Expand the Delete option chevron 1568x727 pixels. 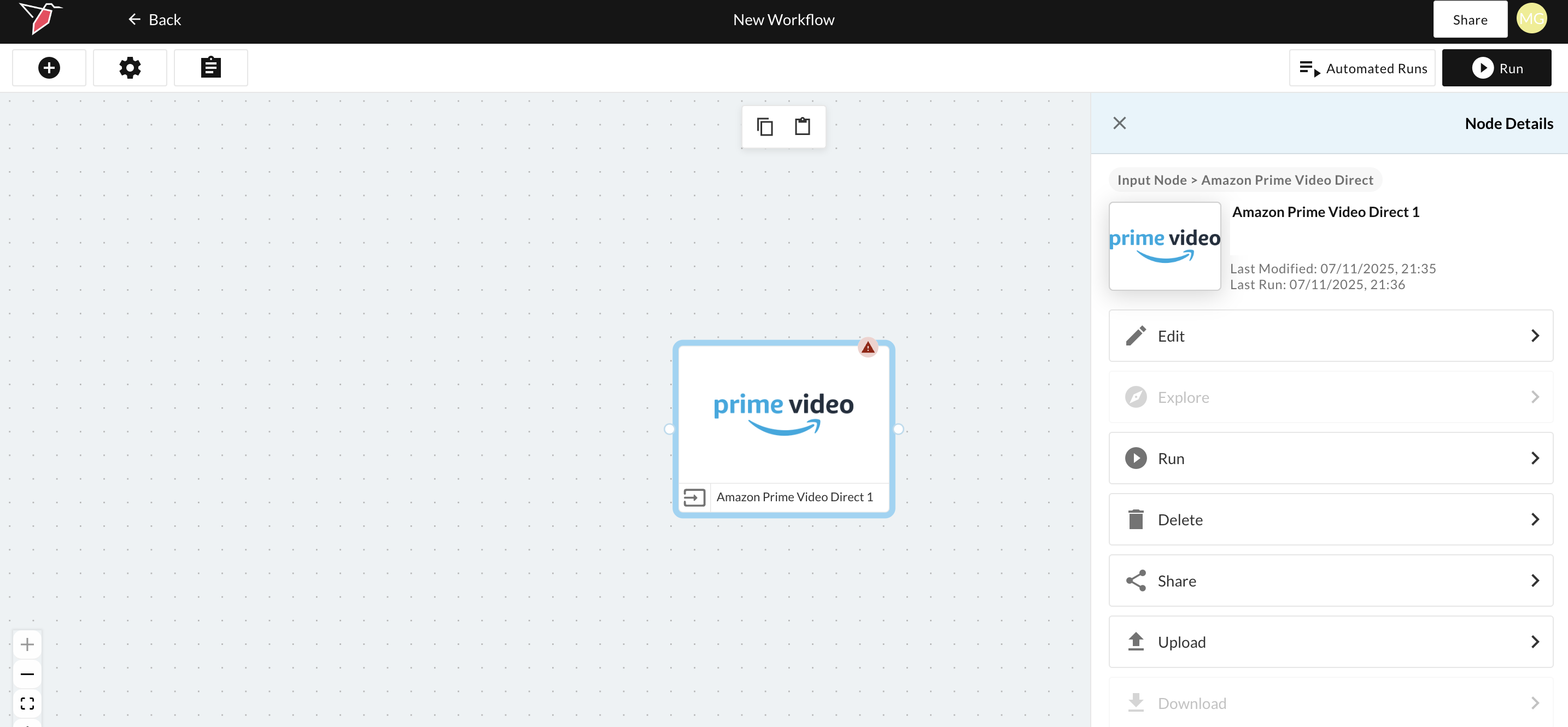pyautogui.click(x=1534, y=519)
